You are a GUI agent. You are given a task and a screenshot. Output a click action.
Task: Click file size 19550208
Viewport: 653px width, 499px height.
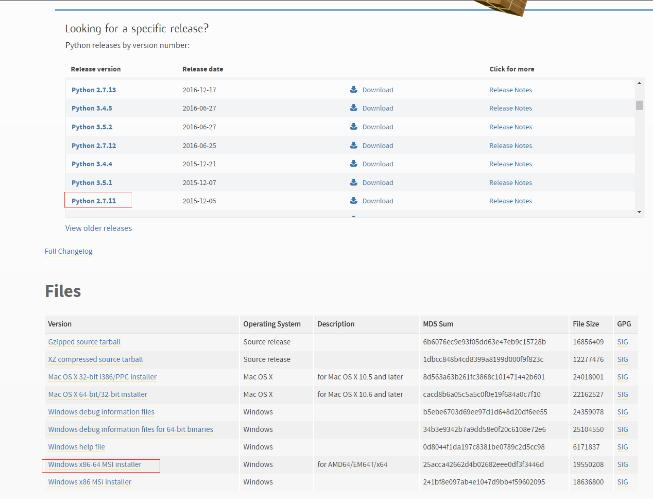(588, 464)
